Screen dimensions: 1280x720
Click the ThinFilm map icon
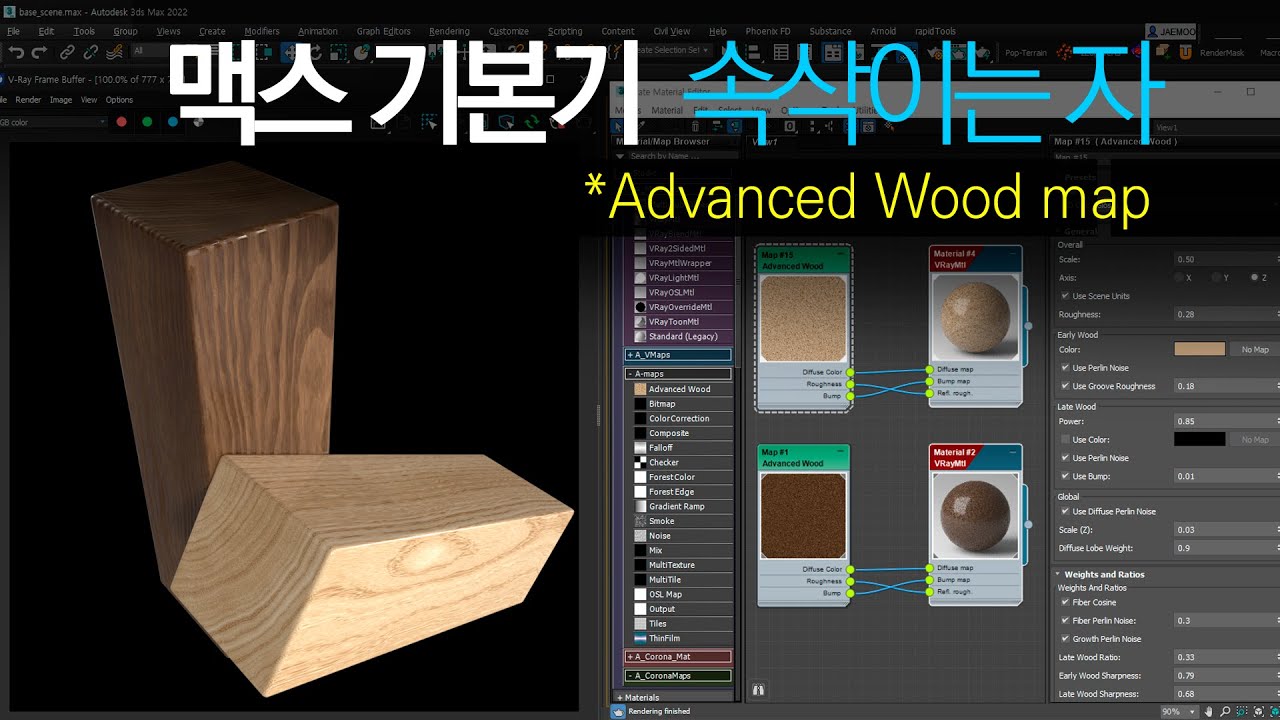coord(640,638)
